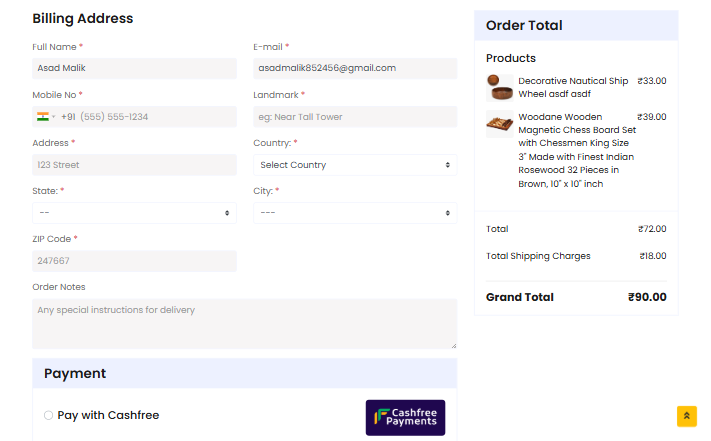Select the Pay with Cashfree radio button
Screen dimensions: 711x441
[x=49, y=415]
